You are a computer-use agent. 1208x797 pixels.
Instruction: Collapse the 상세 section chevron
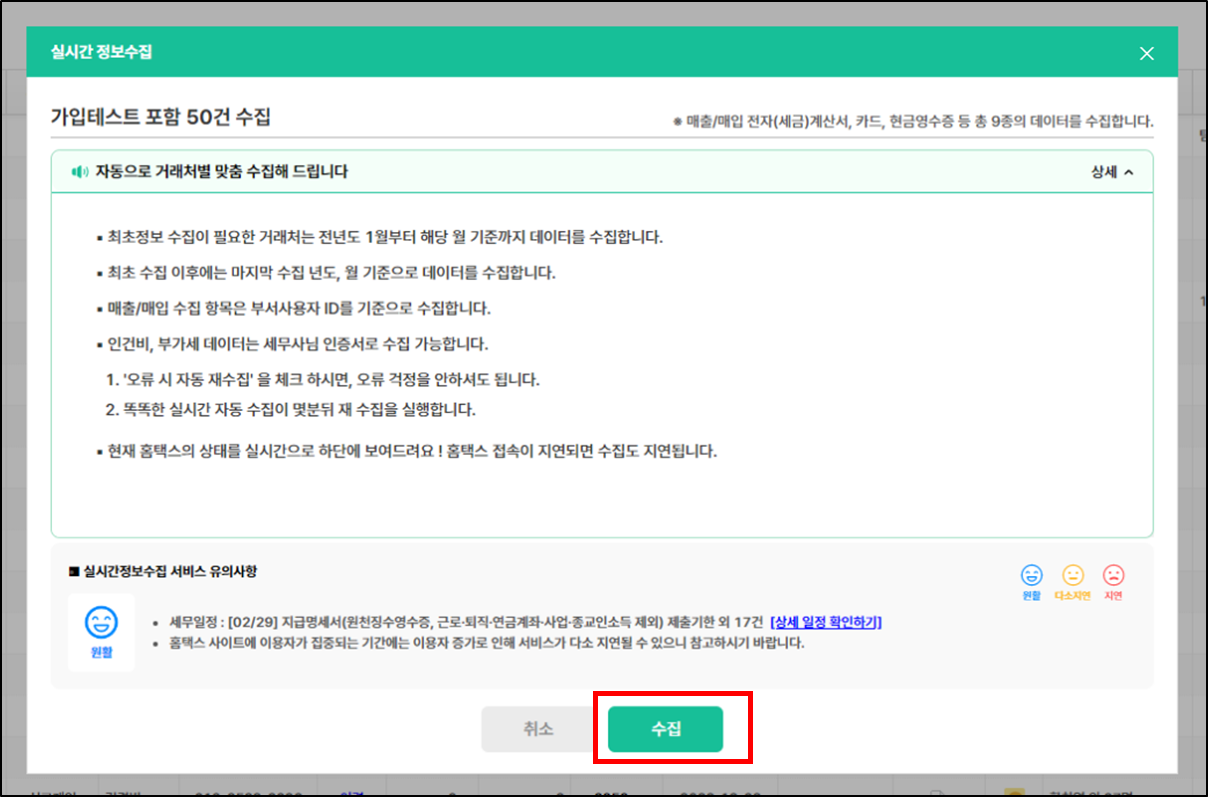tap(1128, 172)
